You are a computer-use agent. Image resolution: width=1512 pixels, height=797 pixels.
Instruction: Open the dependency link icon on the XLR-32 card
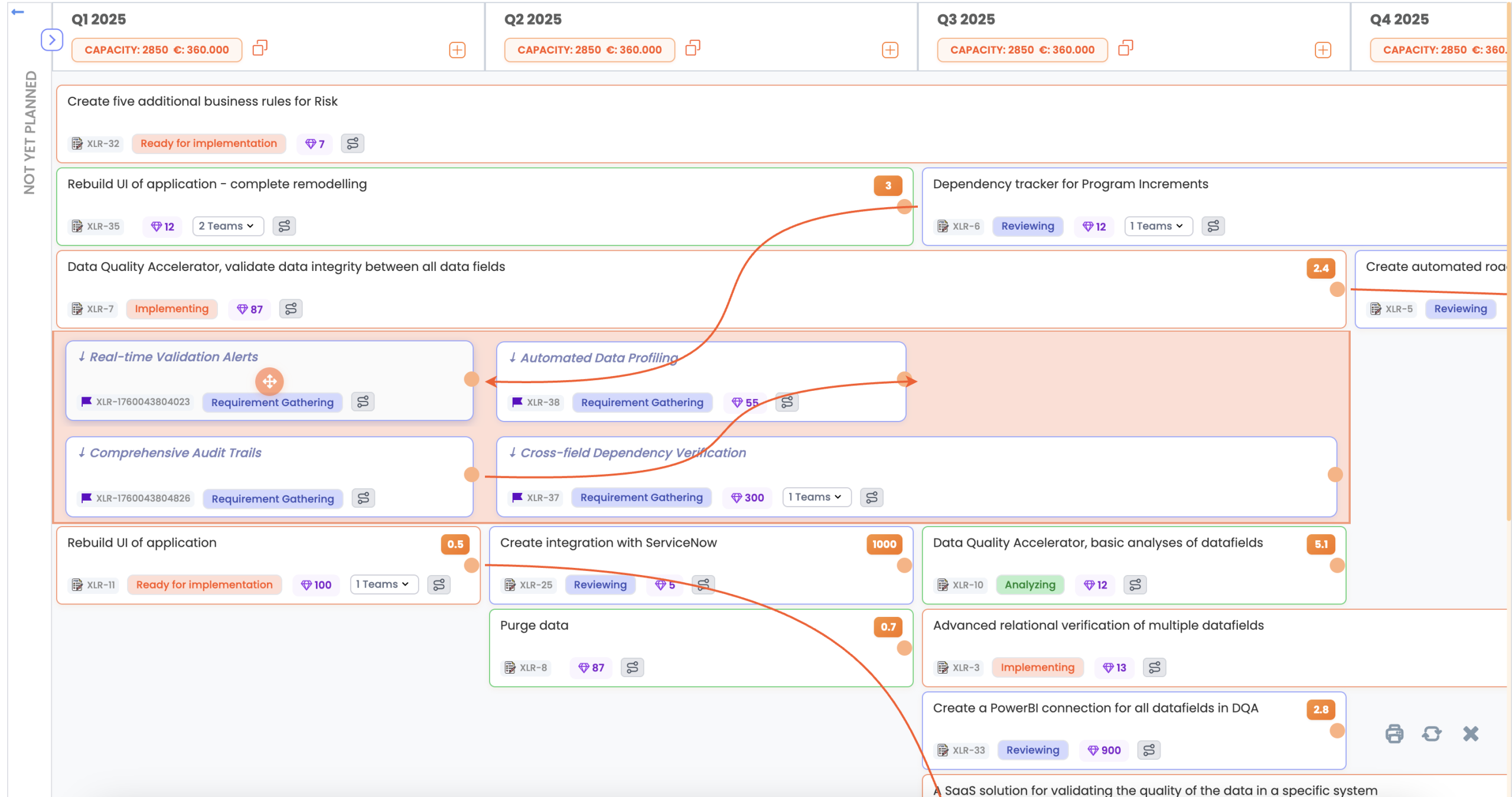pos(353,143)
